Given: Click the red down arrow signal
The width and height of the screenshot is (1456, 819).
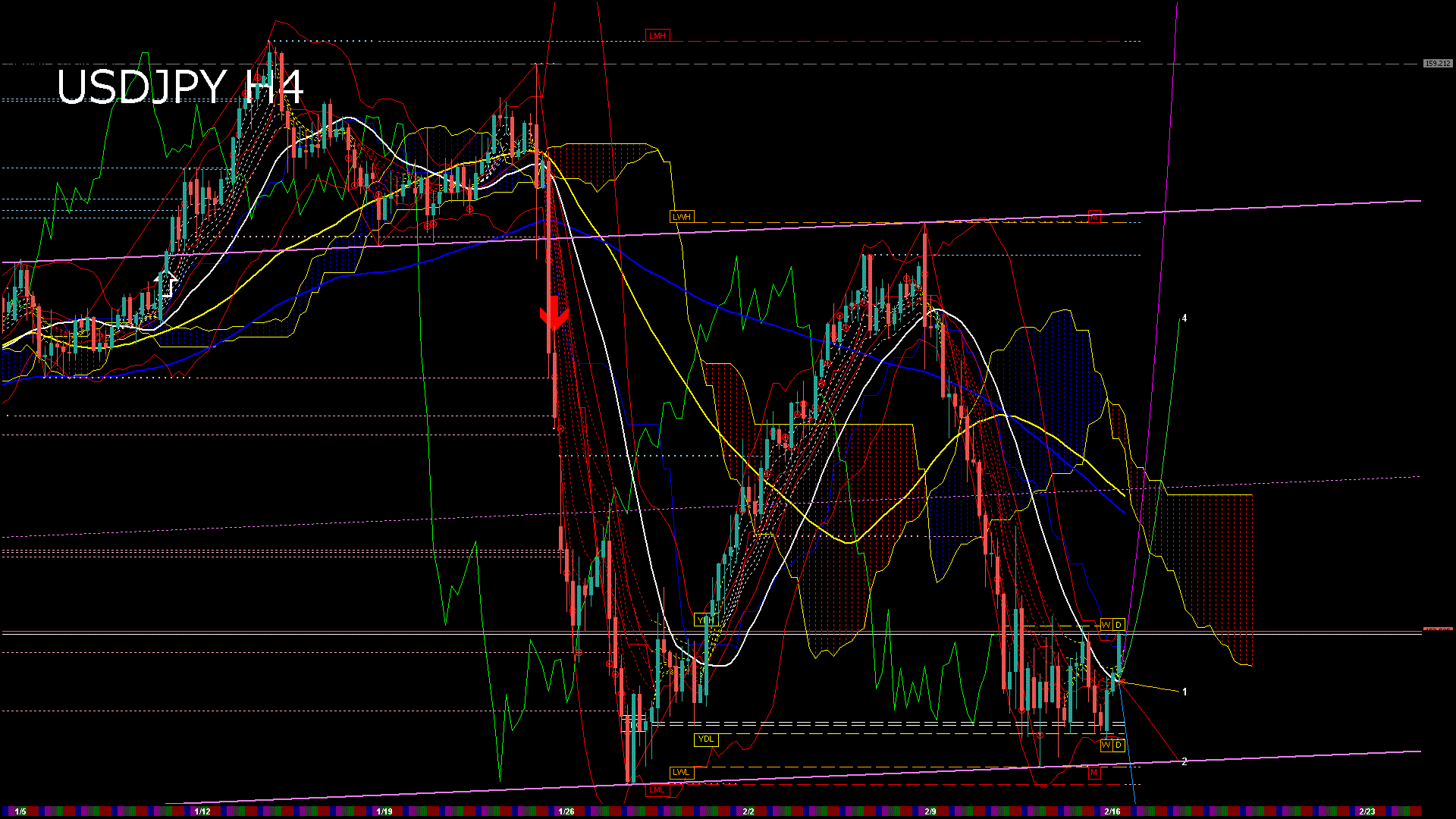Looking at the screenshot, I should pos(554,312).
